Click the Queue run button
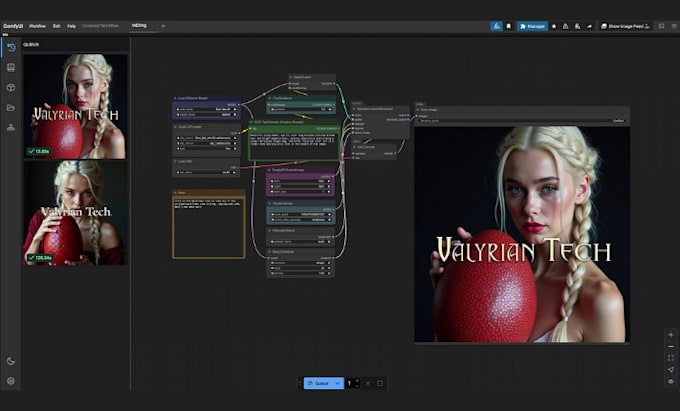 point(320,383)
